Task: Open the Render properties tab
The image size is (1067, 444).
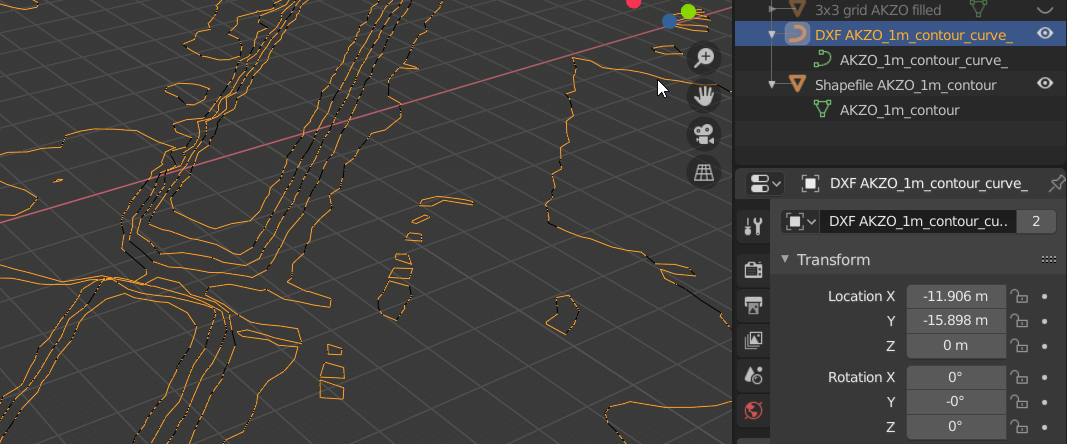Action: pos(753,270)
